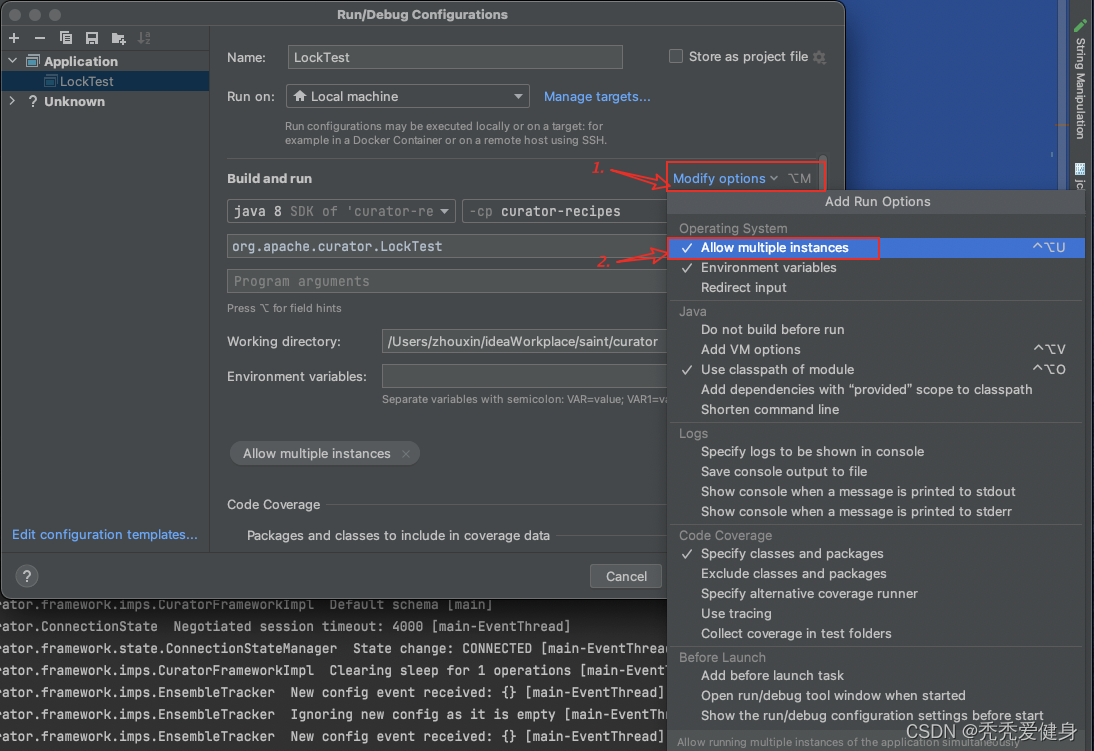Click the Program arguments field
Screen dimensions: 1094x751
coord(447,281)
